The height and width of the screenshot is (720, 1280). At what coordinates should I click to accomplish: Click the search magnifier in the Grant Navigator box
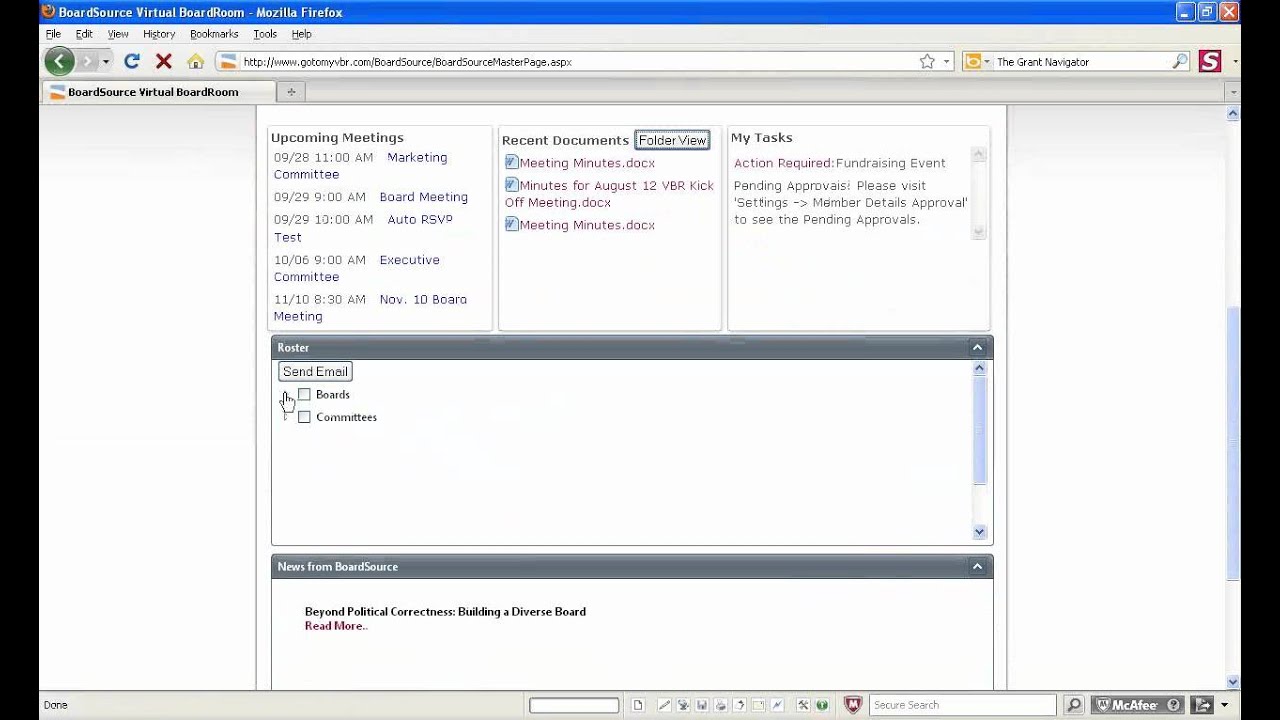coord(1180,61)
